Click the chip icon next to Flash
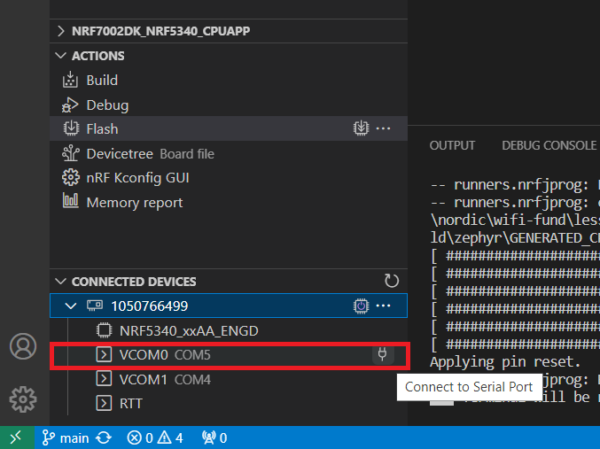Image resolution: width=600 pixels, height=449 pixels. pos(361,129)
